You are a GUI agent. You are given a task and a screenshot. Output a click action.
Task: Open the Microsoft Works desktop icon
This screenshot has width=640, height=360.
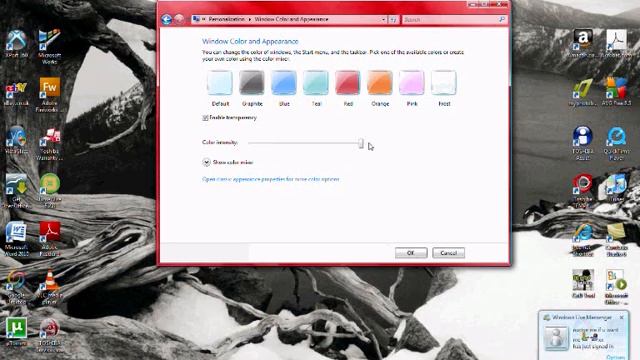49,47
